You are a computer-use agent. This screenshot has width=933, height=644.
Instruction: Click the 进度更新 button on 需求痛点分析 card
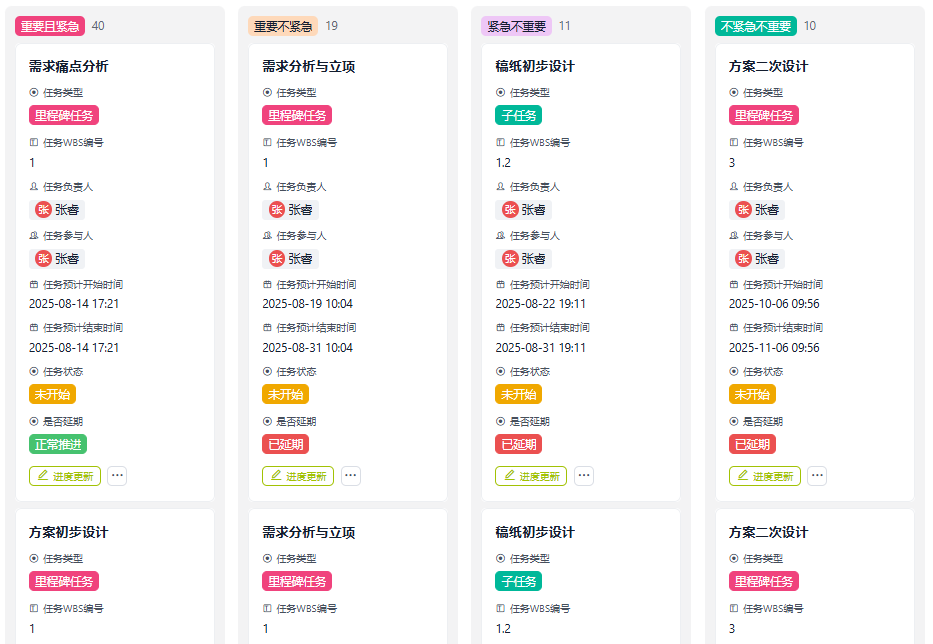pyautogui.click(x=65, y=476)
